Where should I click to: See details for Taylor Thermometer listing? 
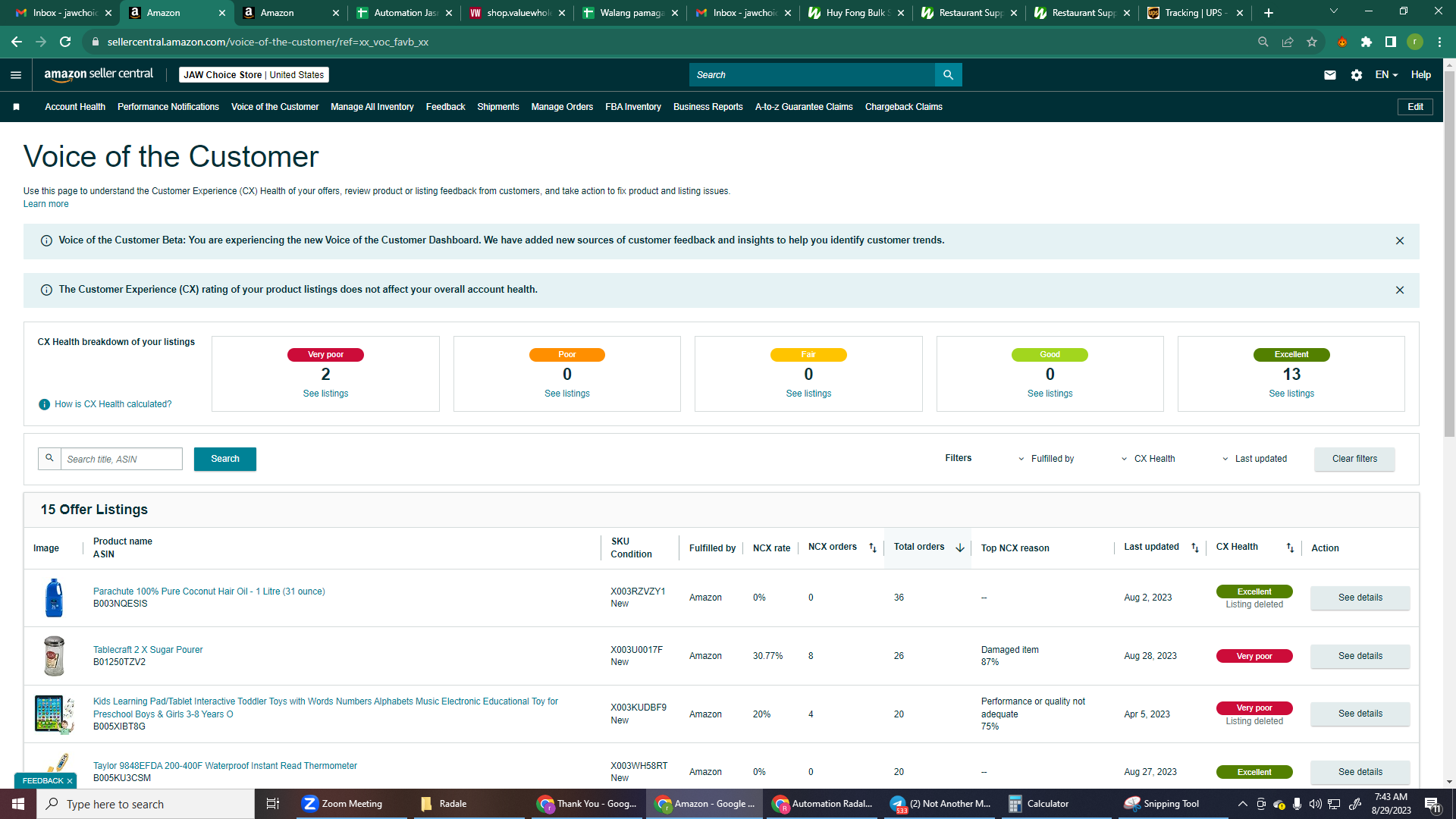pyautogui.click(x=1360, y=772)
